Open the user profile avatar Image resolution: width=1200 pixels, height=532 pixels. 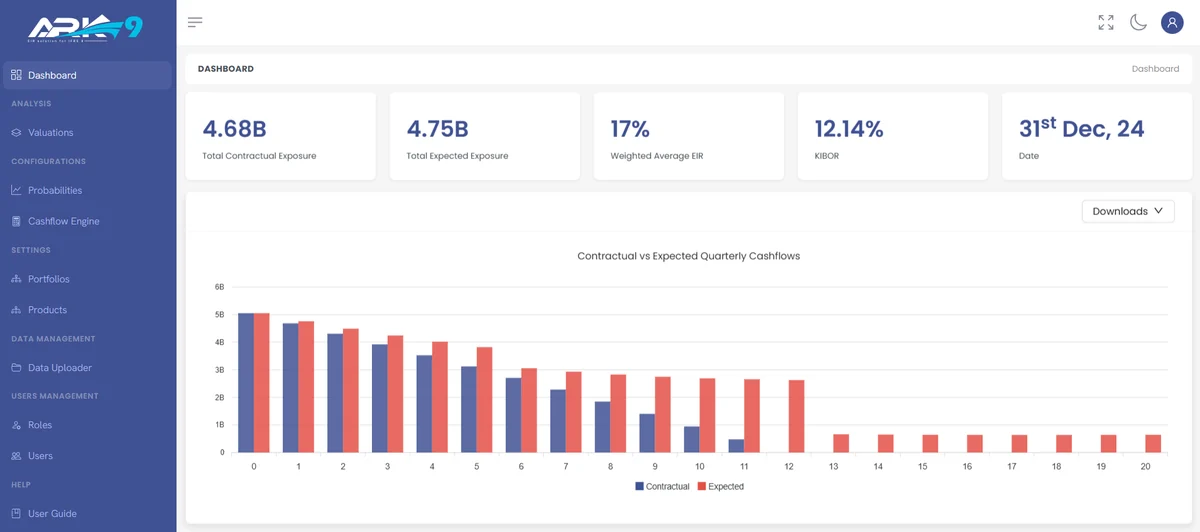tap(1172, 22)
